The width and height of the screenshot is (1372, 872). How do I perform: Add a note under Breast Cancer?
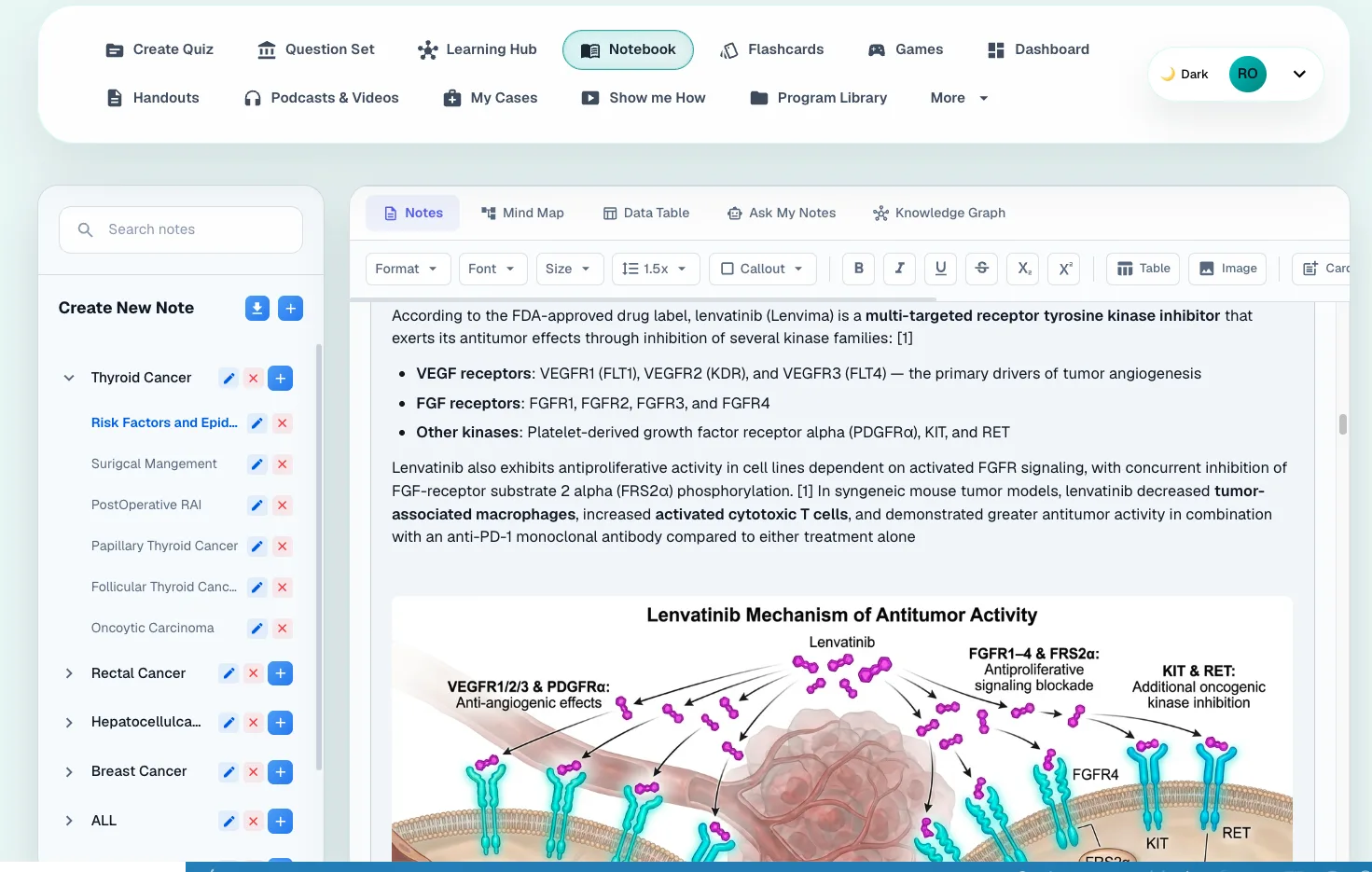click(280, 771)
